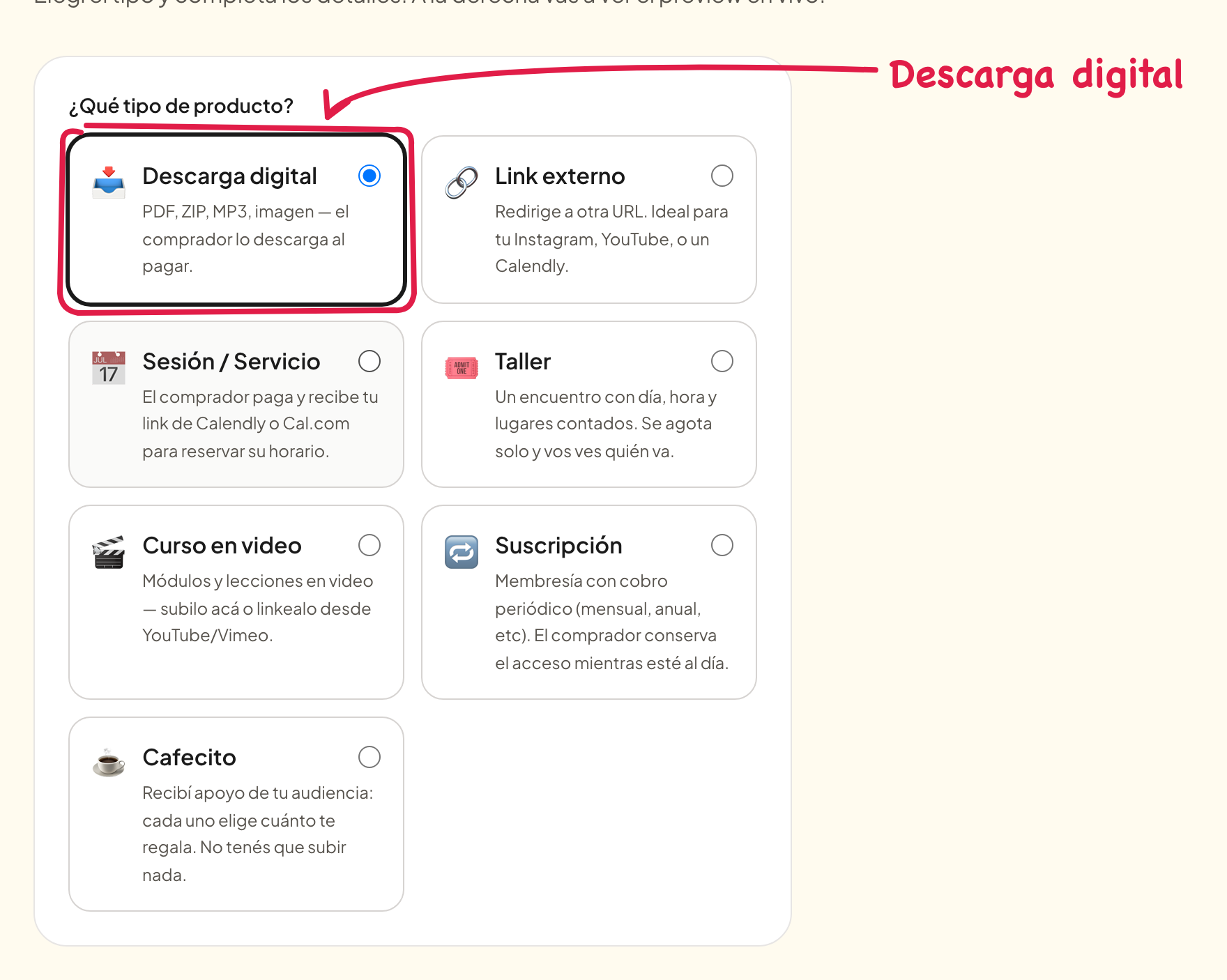Click the Link externo card title
Image resolution: width=1227 pixels, height=980 pixels.
(560, 176)
